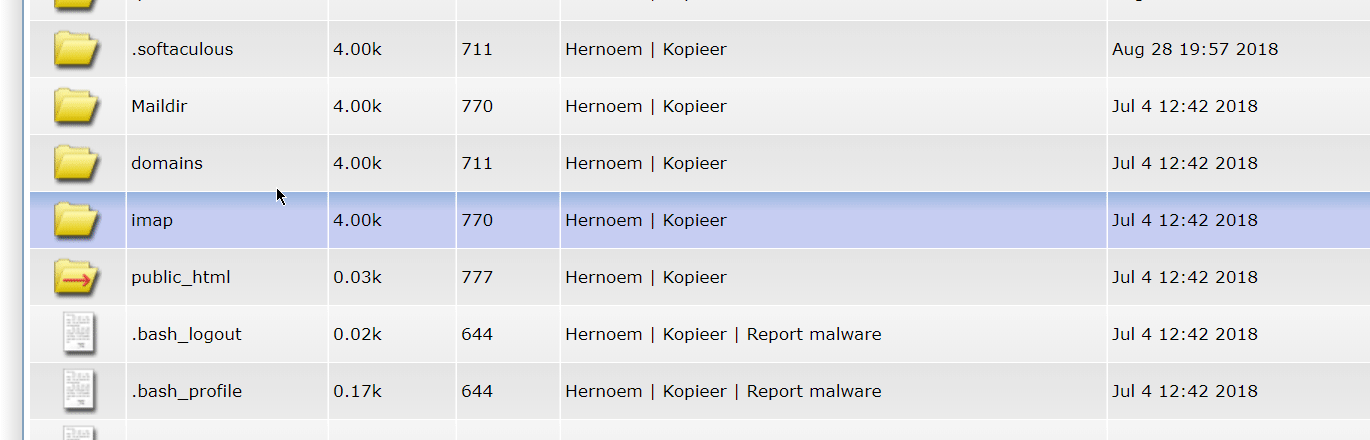Click the domains folder icon
This screenshot has height=440, width=1370.
coord(76,163)
